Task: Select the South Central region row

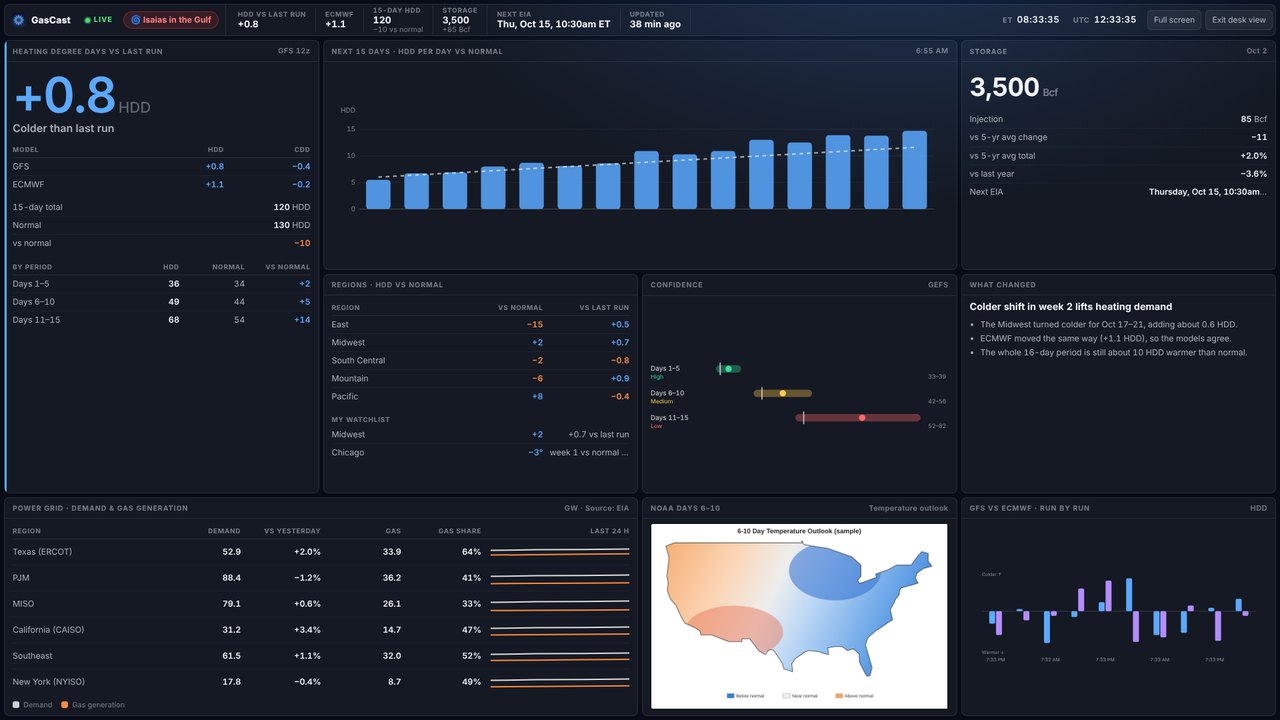Action: (480, 360)
